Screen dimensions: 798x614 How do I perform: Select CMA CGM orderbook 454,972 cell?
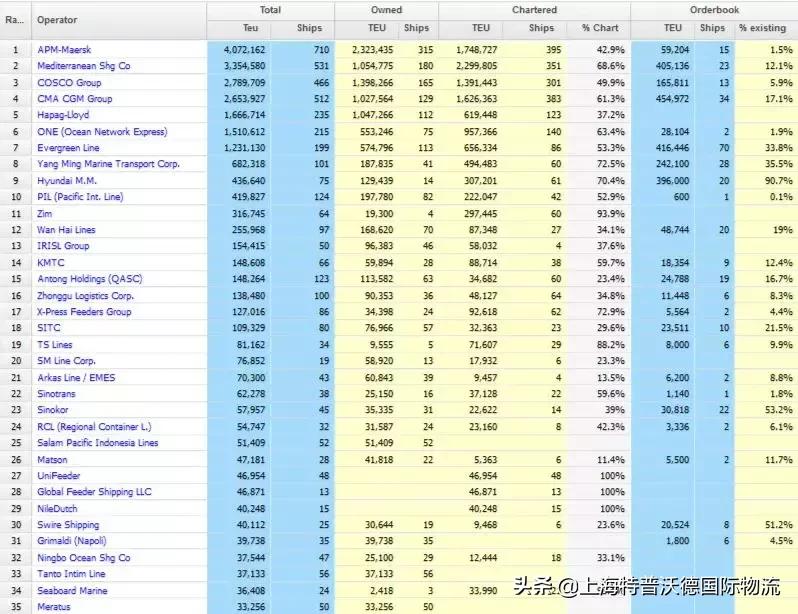(663, 99)
